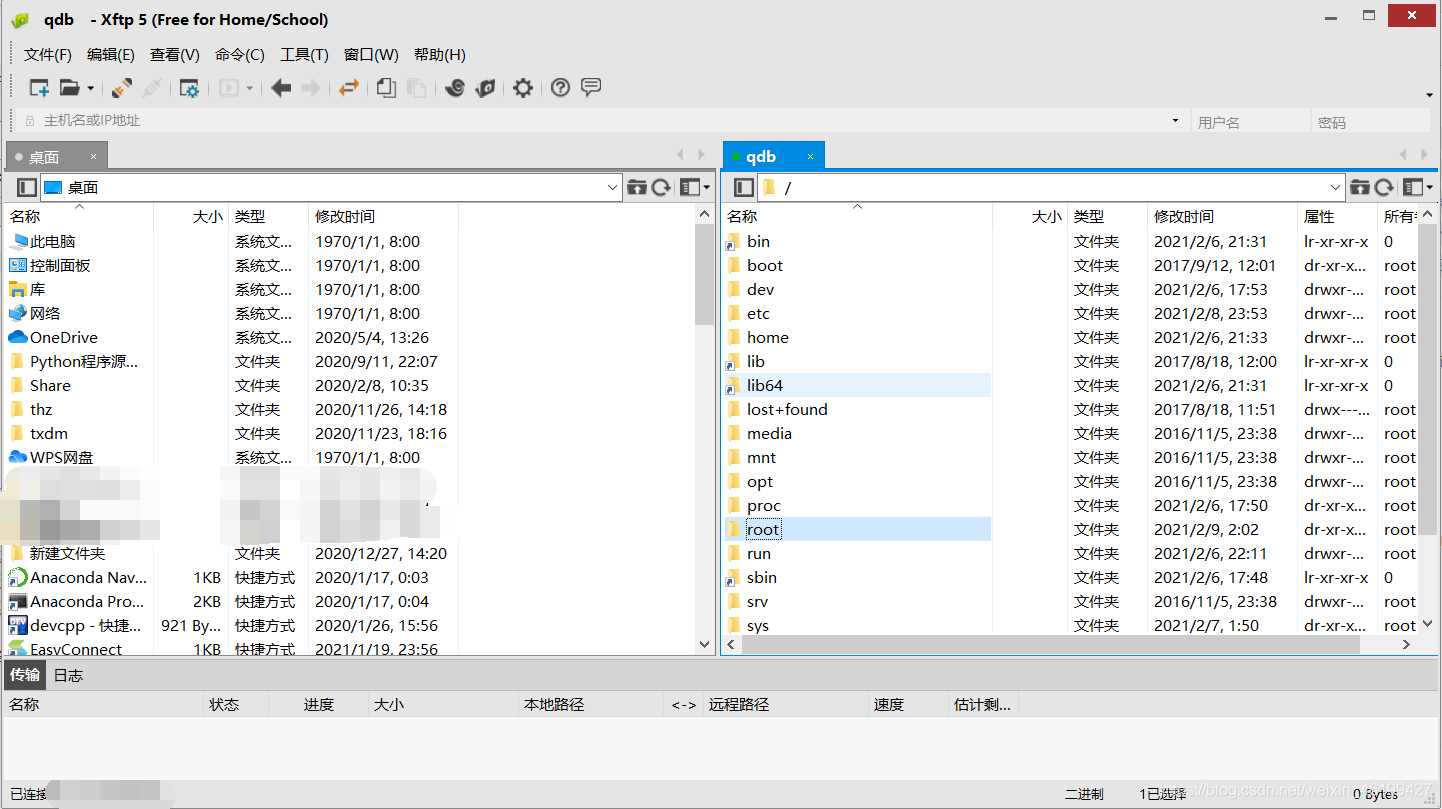
Task: Select the lost+found folder in the remote list
Action: 787,410
